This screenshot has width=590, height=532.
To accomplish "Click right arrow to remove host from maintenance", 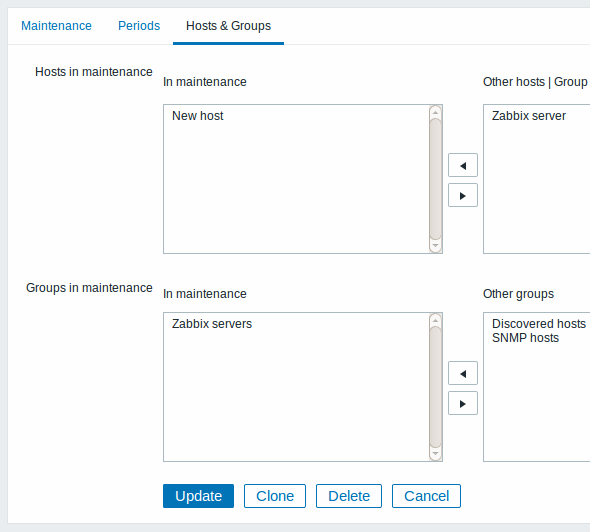I will click(x=463, y=195).
